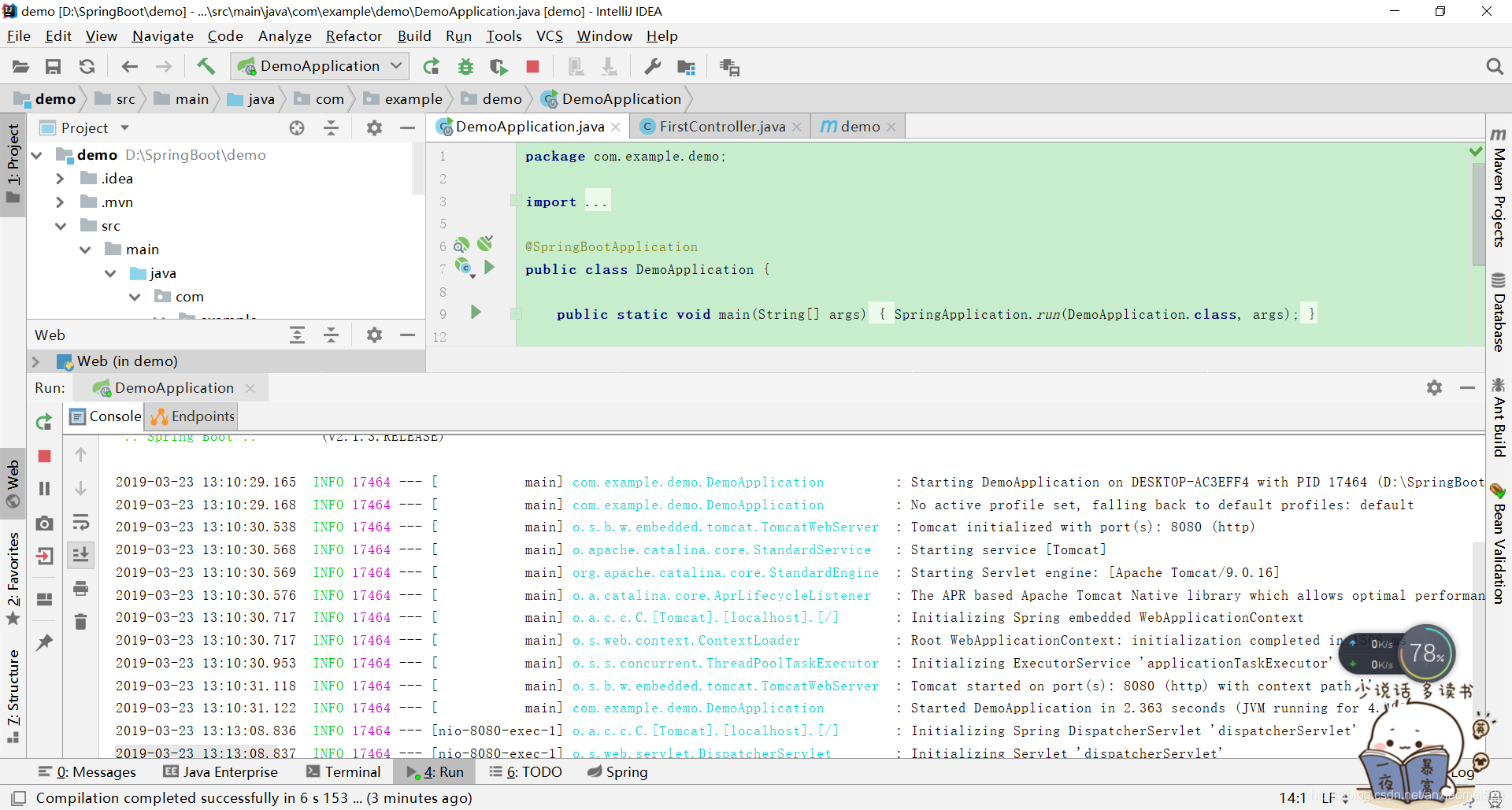Click the LF line separator indicator
The image size is (1512, 810).
[x=1335, y=797]
